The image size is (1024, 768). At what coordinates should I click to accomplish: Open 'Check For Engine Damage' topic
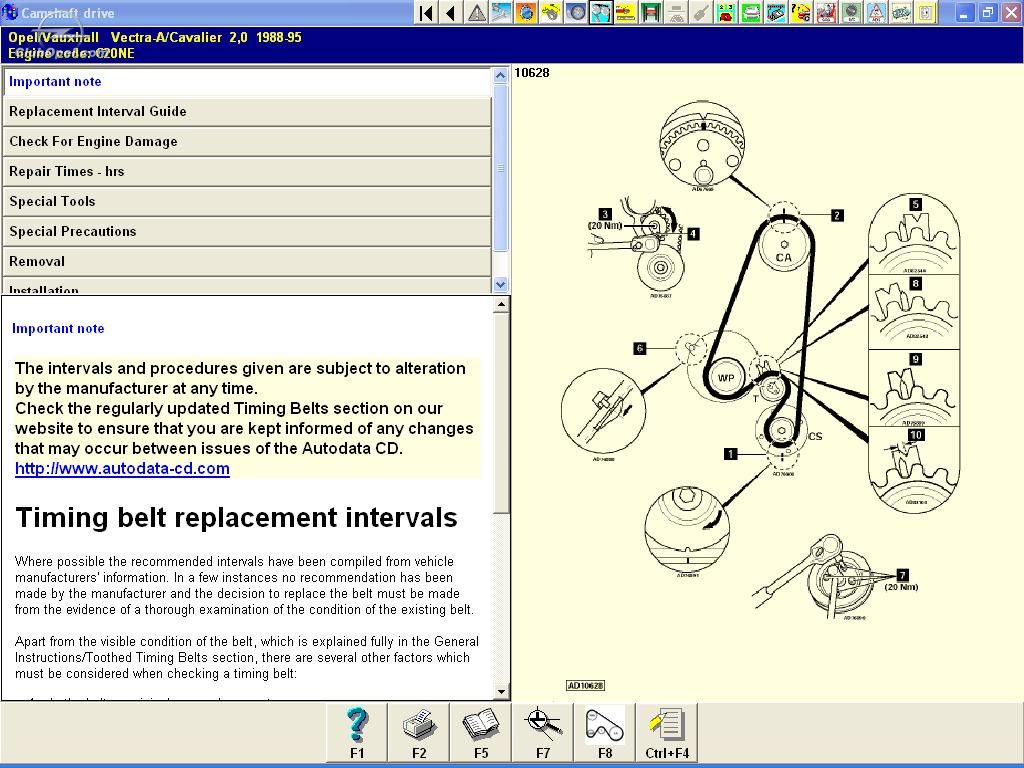click(248, 142)
